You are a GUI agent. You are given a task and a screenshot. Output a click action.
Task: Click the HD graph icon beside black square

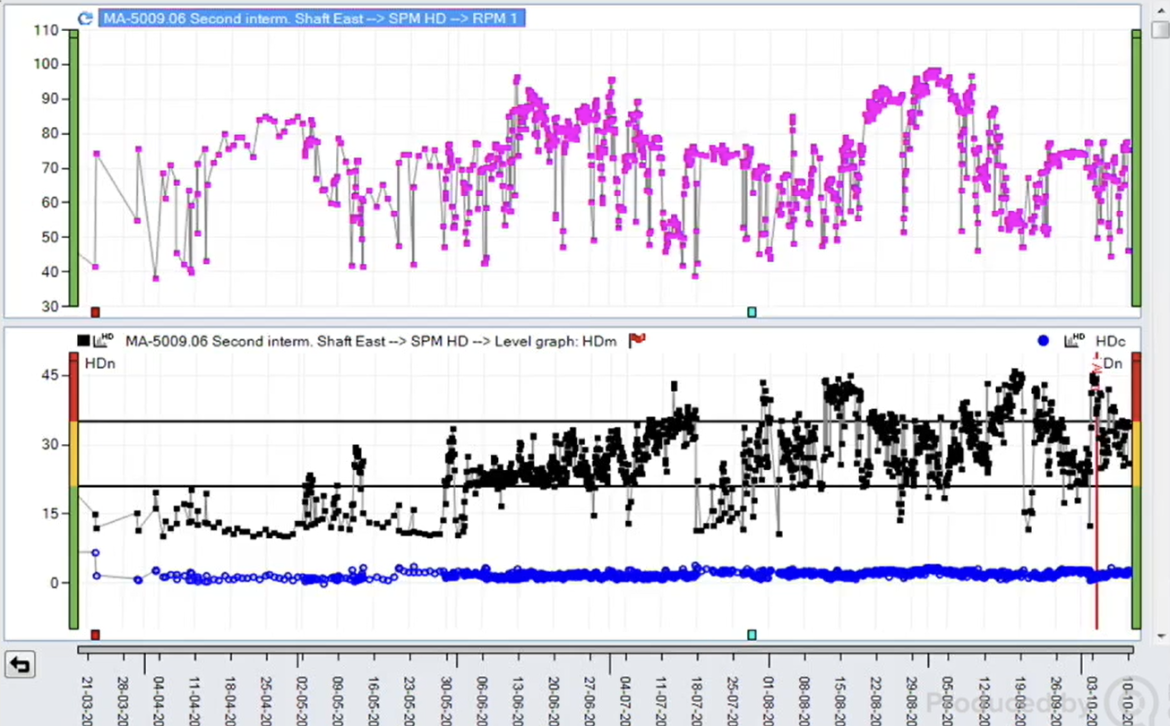click(103, 341)
